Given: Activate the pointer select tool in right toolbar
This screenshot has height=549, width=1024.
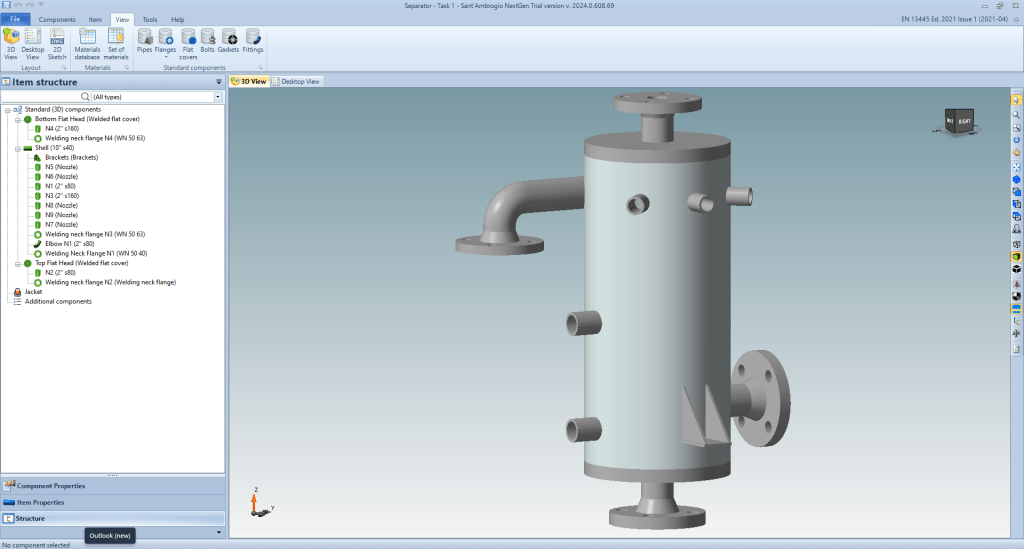Looking at the screenshot, I should [1016, 100].
